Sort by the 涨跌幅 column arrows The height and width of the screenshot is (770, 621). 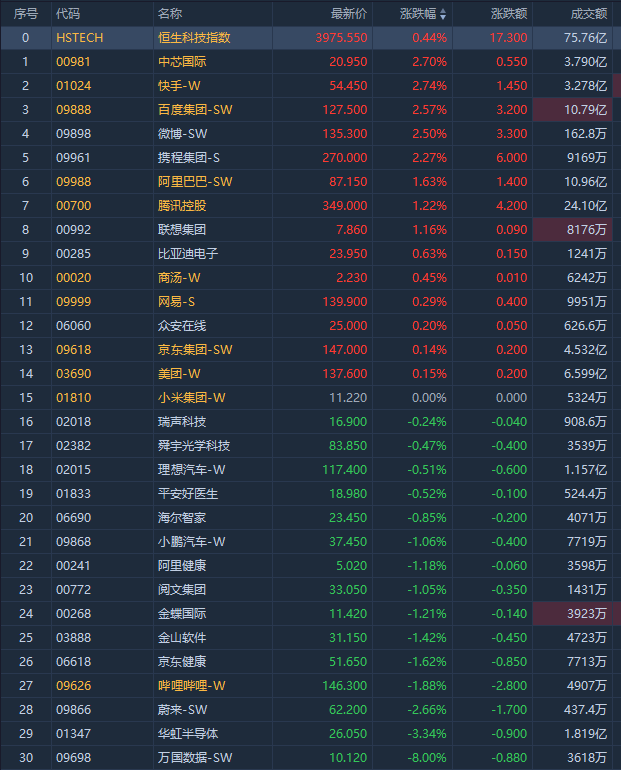[x=443, y=14]
